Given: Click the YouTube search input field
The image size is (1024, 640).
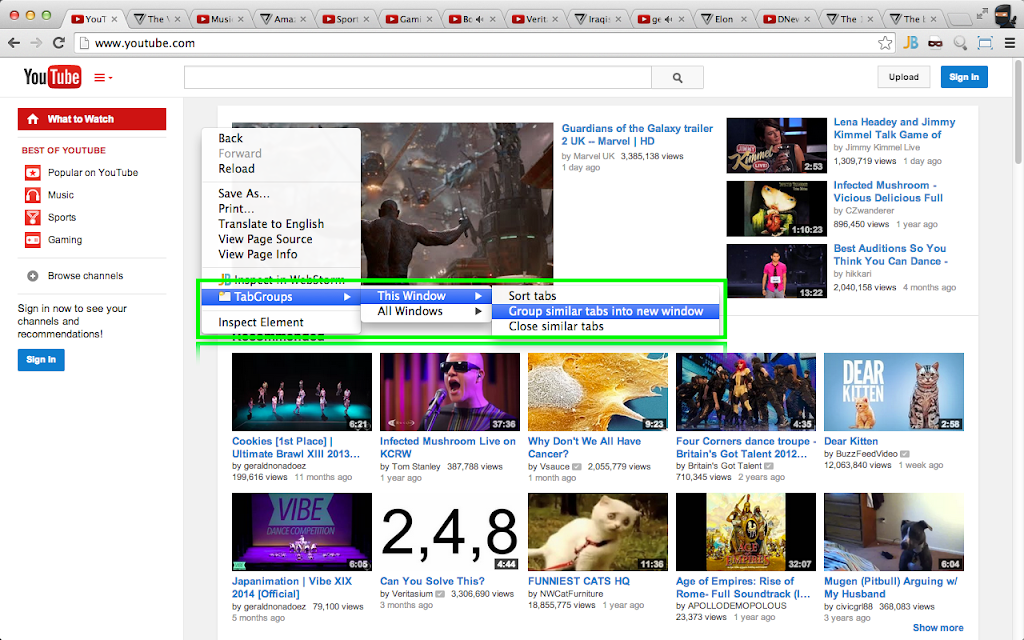Looking at the screenshot, I should click(x=418, y=78).
